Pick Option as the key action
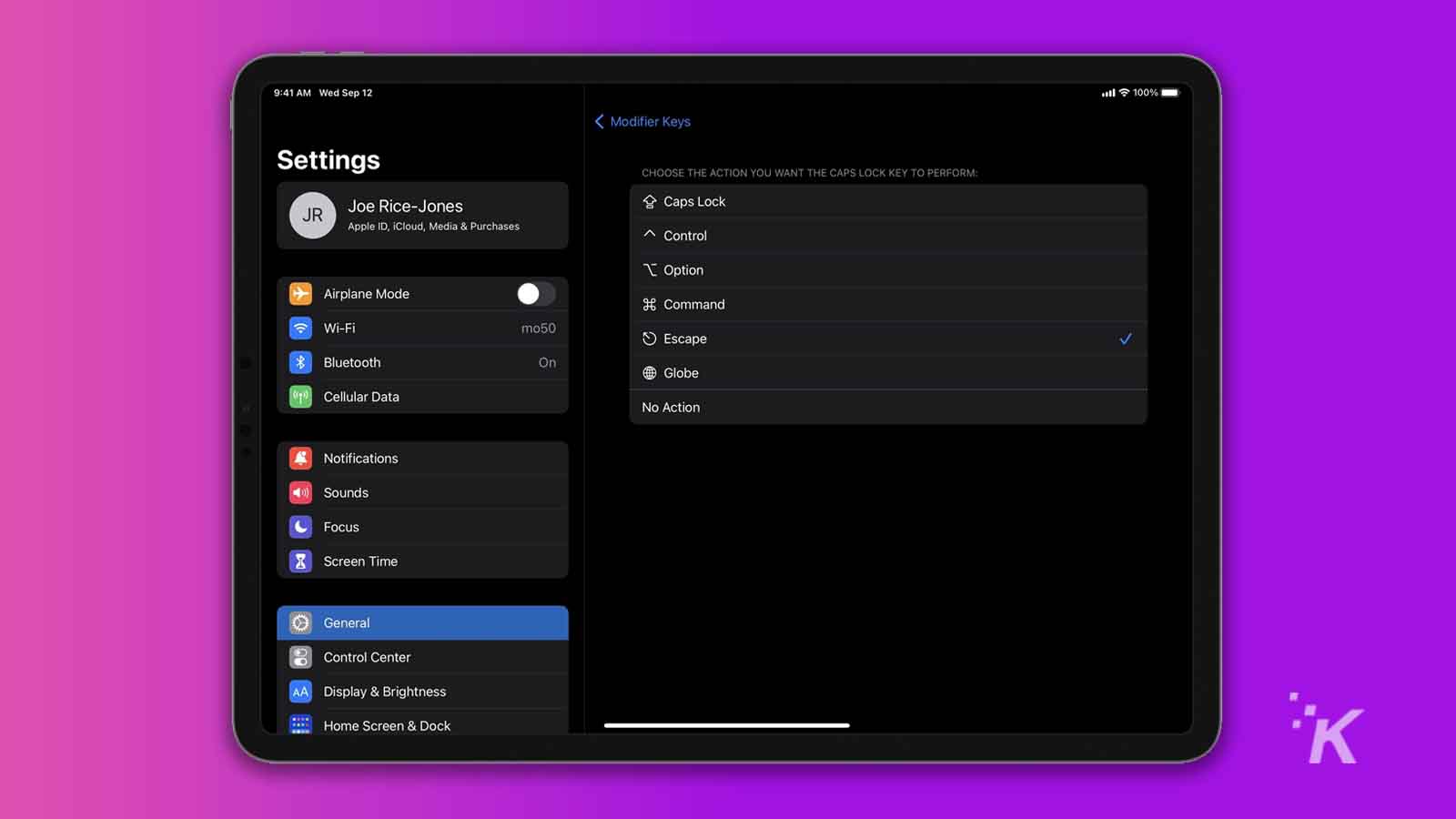This screenshot has height=819, width=1456. click(888, 270)
